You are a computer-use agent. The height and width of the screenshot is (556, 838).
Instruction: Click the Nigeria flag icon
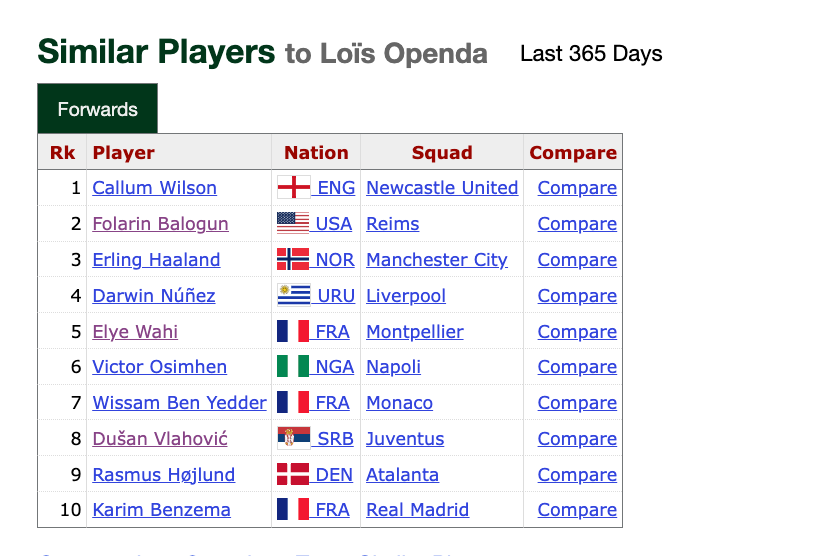[293, 367]
